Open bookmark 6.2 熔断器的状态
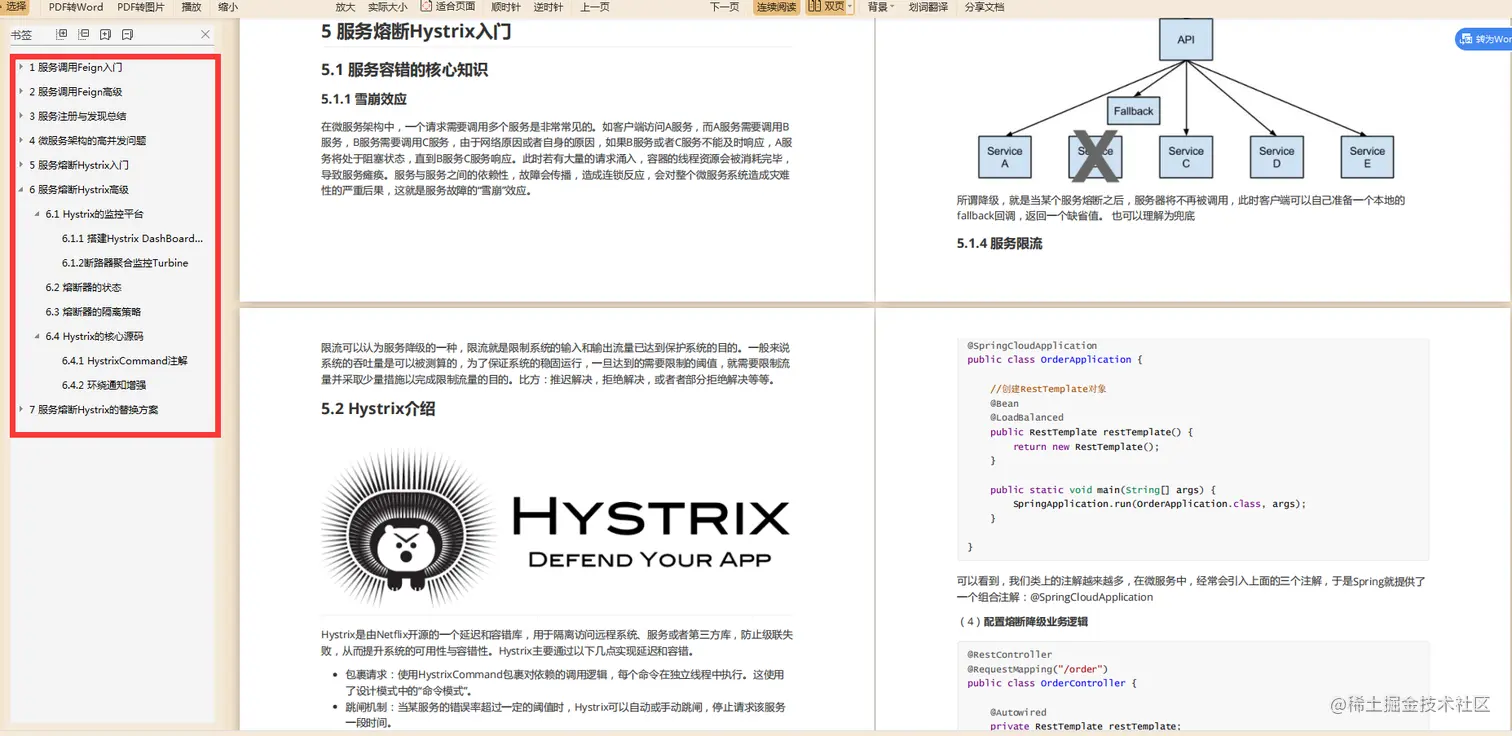Screen dimensions: 1512x736 (84, 288)
